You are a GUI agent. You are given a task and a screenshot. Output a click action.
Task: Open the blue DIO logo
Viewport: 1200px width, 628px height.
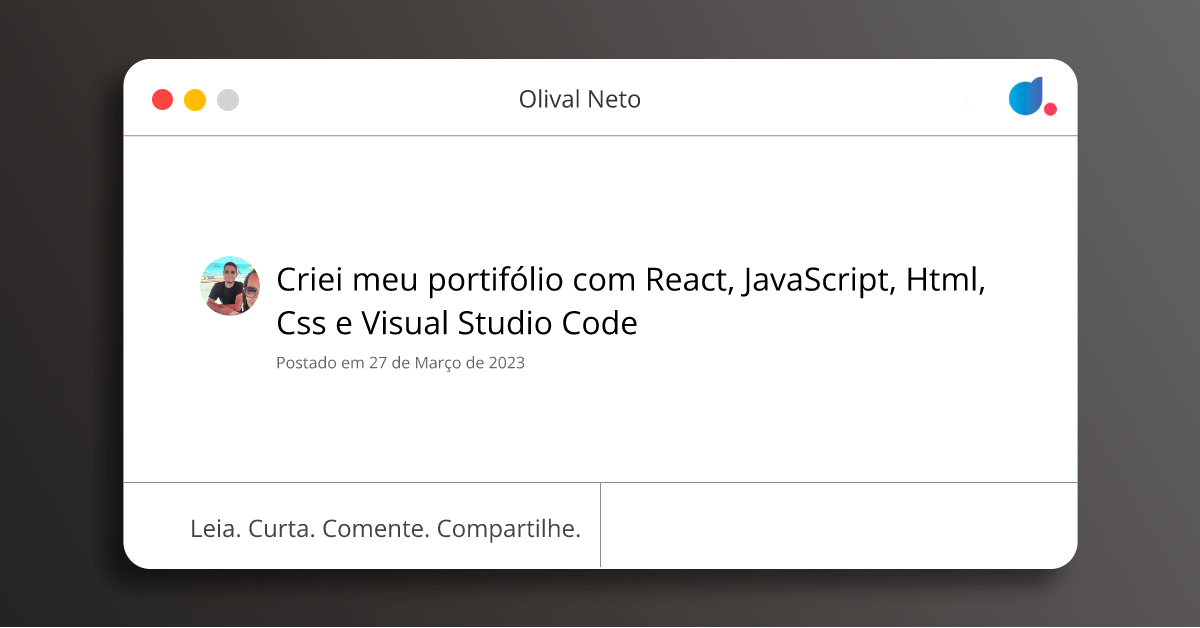[1026, 96]
